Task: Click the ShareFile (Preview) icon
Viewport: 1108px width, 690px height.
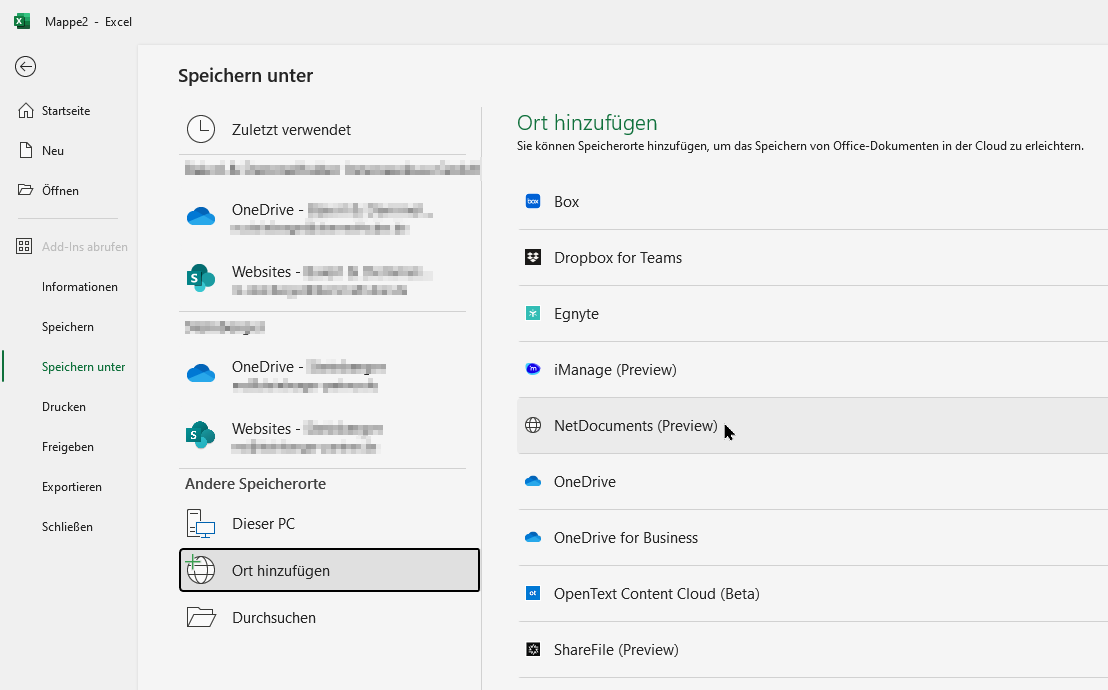Action: (533, 650)
